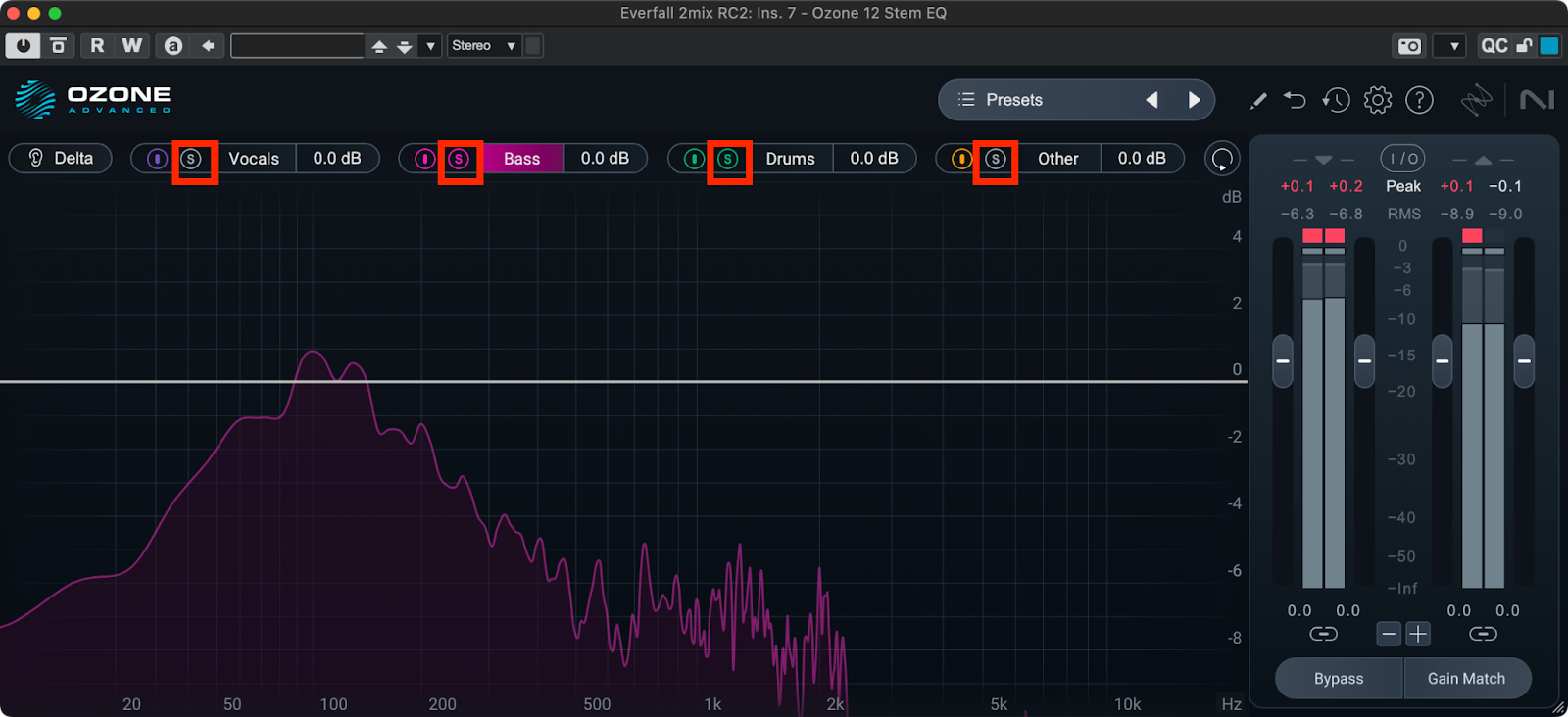The width and height of the screenshot is (1568, 717).
Task: Open the Presets list
Action: tap(1013, 100)
